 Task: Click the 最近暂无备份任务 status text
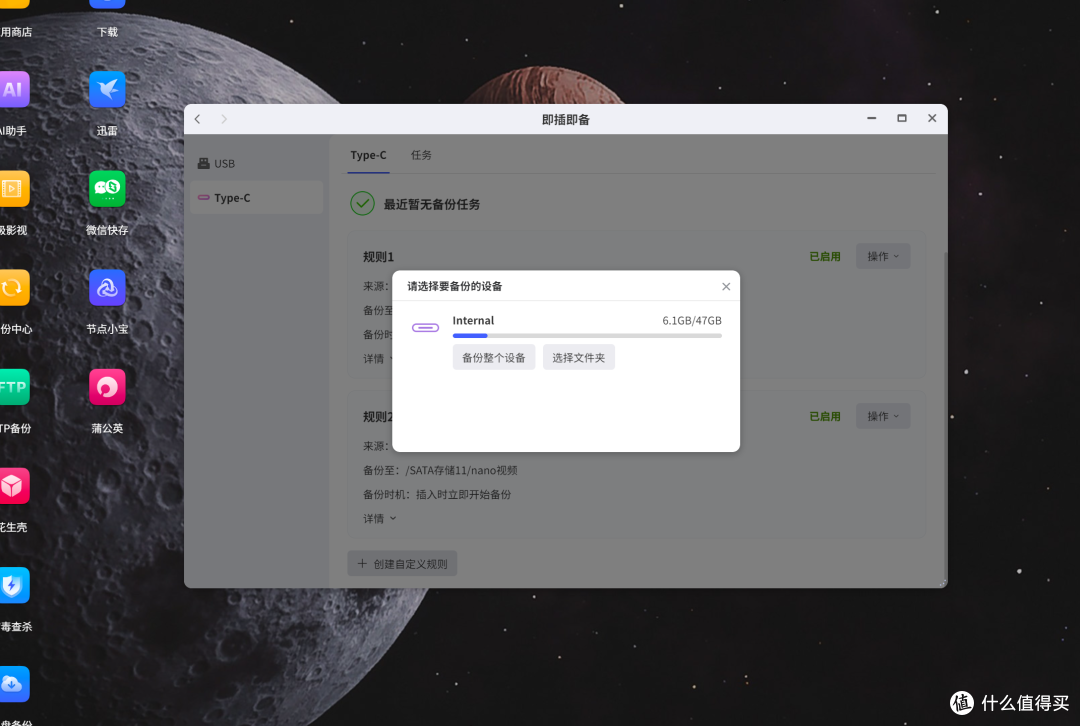[431, 205]
